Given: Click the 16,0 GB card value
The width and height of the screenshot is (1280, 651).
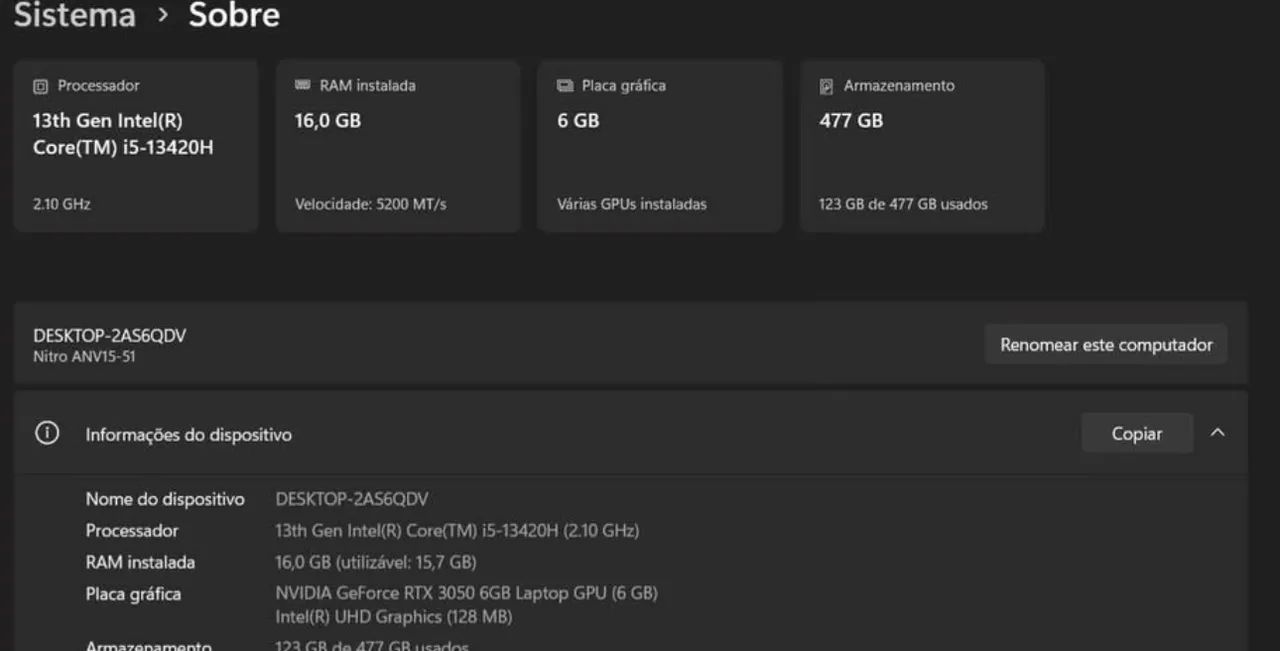Looking at the screenshot, I should (x=328, y=121).
